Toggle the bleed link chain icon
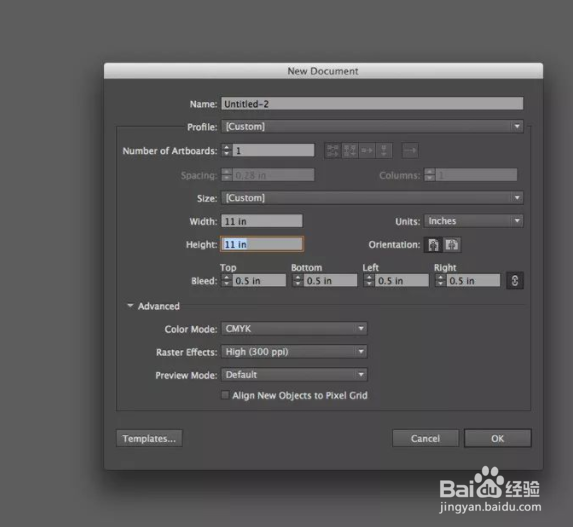Viewport: 573px width, 527px height. (515, 281)
